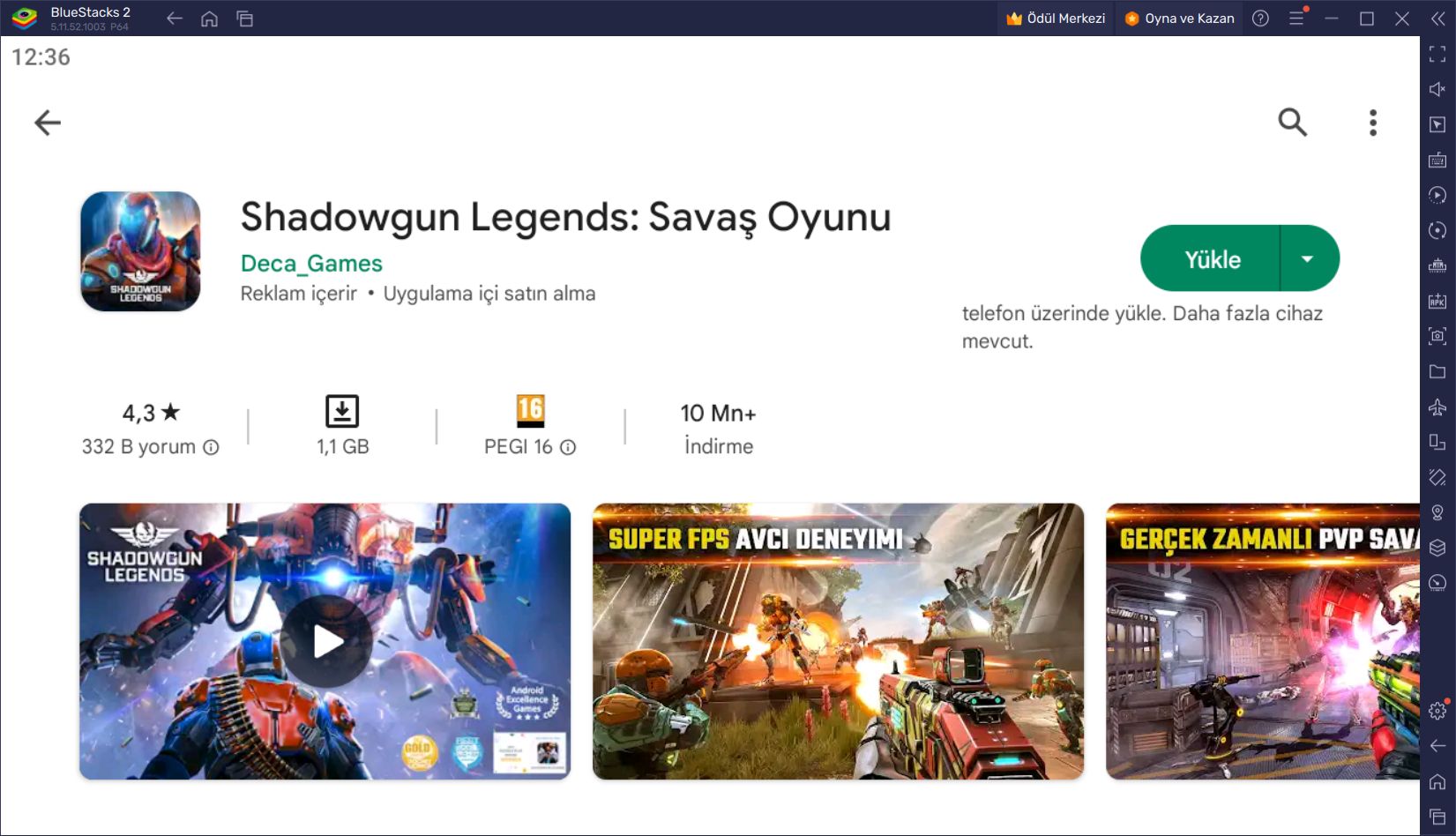This screenshot has height=836, width=1456.
Task: Install APK using the sidebar APK icon
Action: point(1437,301)
